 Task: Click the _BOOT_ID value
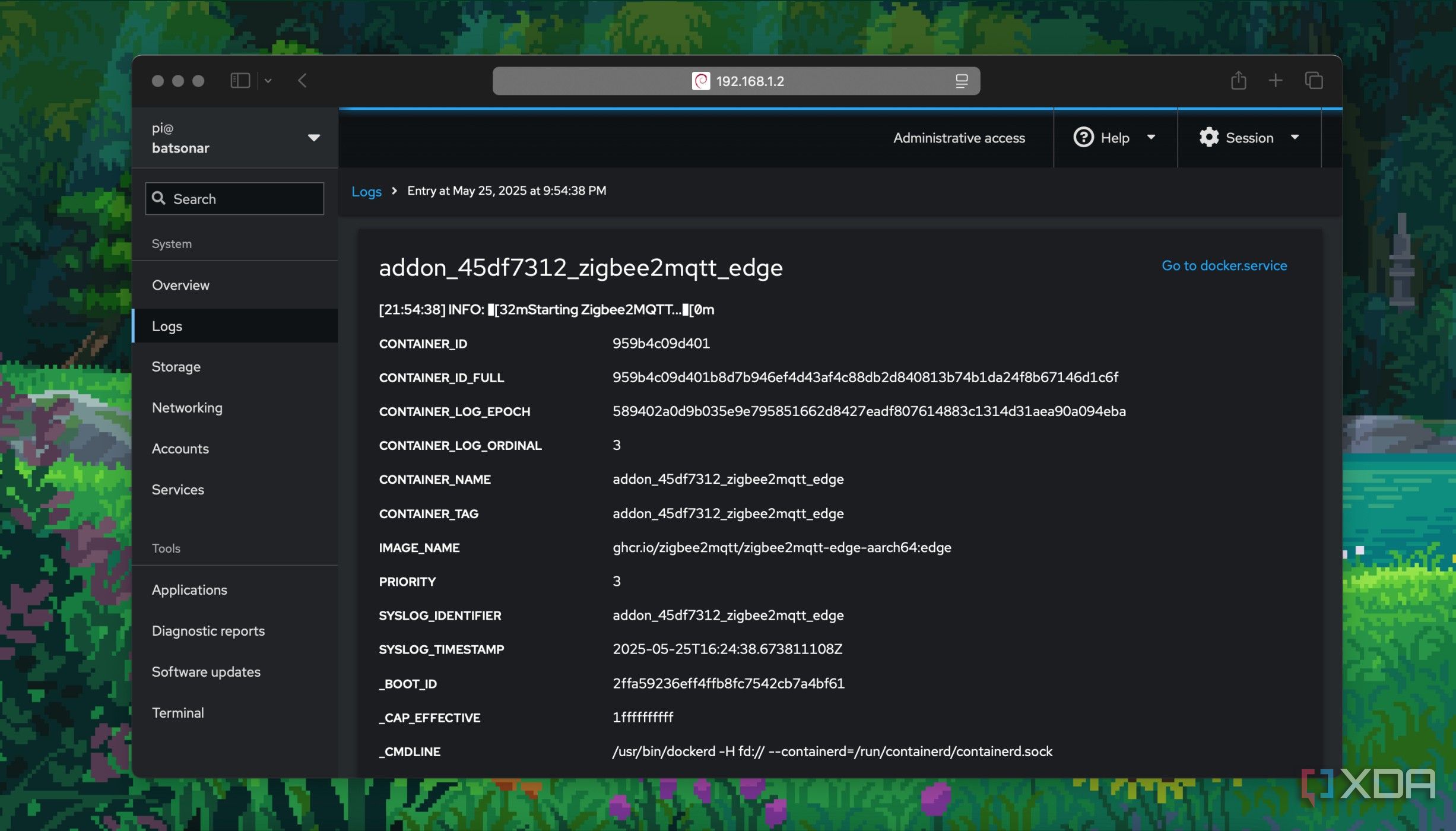728,683
